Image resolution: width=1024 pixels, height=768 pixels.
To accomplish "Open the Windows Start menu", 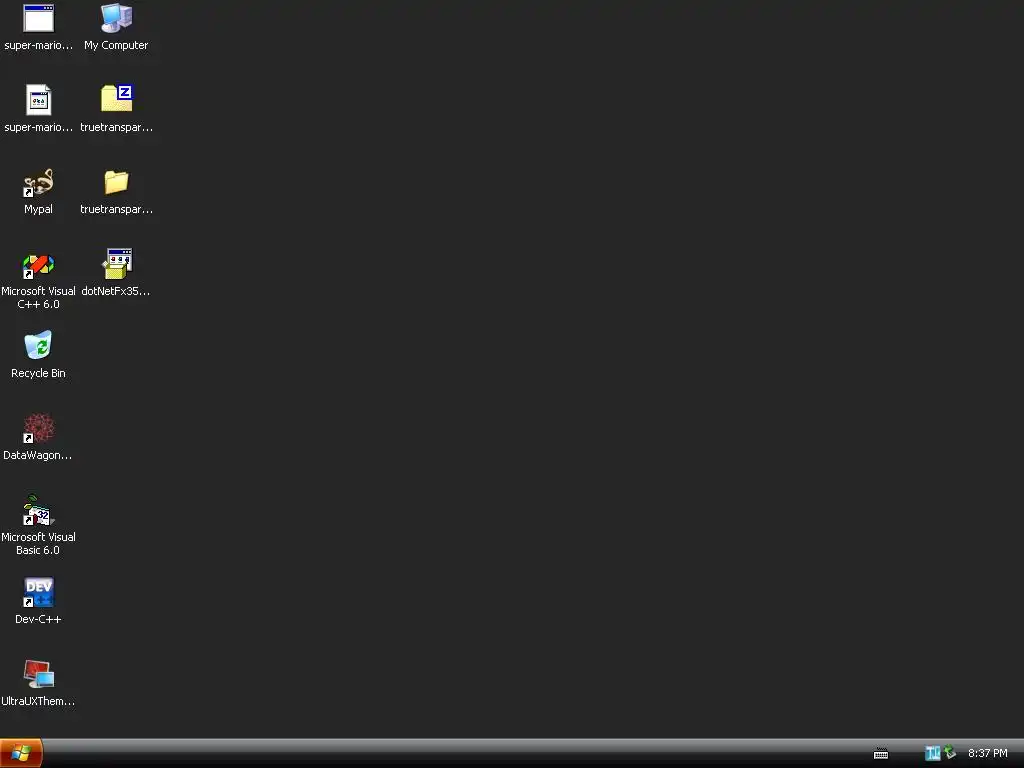I will [21, 754].
